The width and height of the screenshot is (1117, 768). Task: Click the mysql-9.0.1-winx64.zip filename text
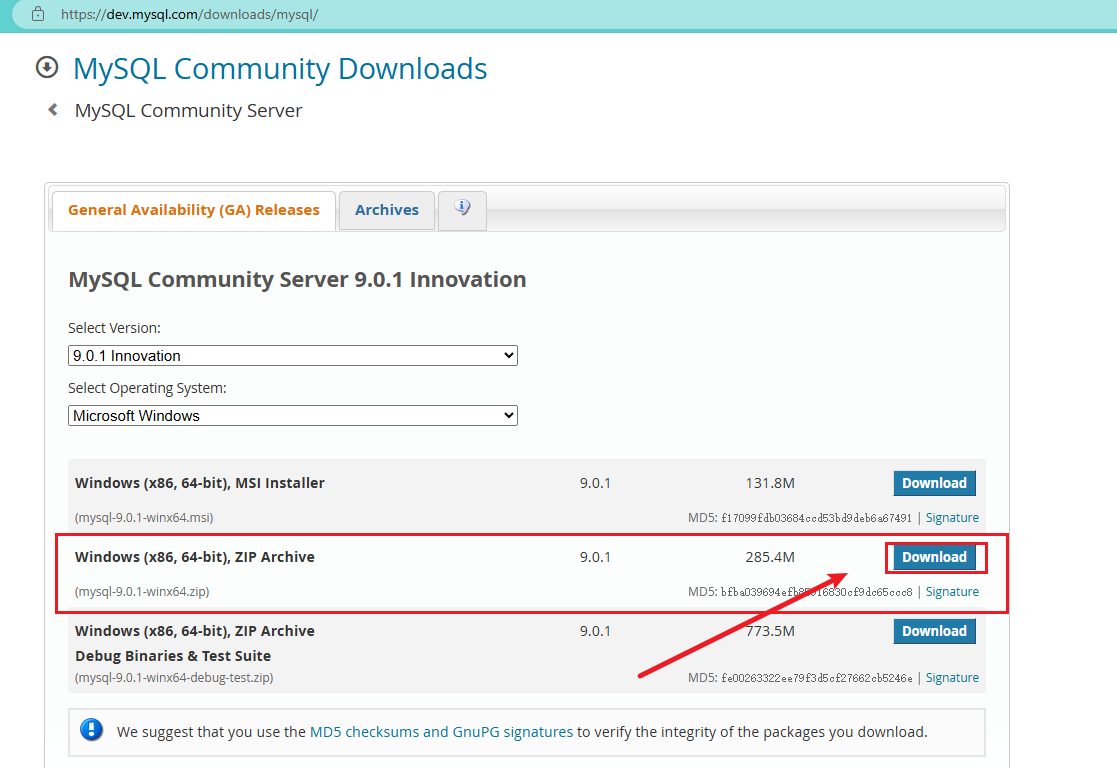(x=142, y=592)
